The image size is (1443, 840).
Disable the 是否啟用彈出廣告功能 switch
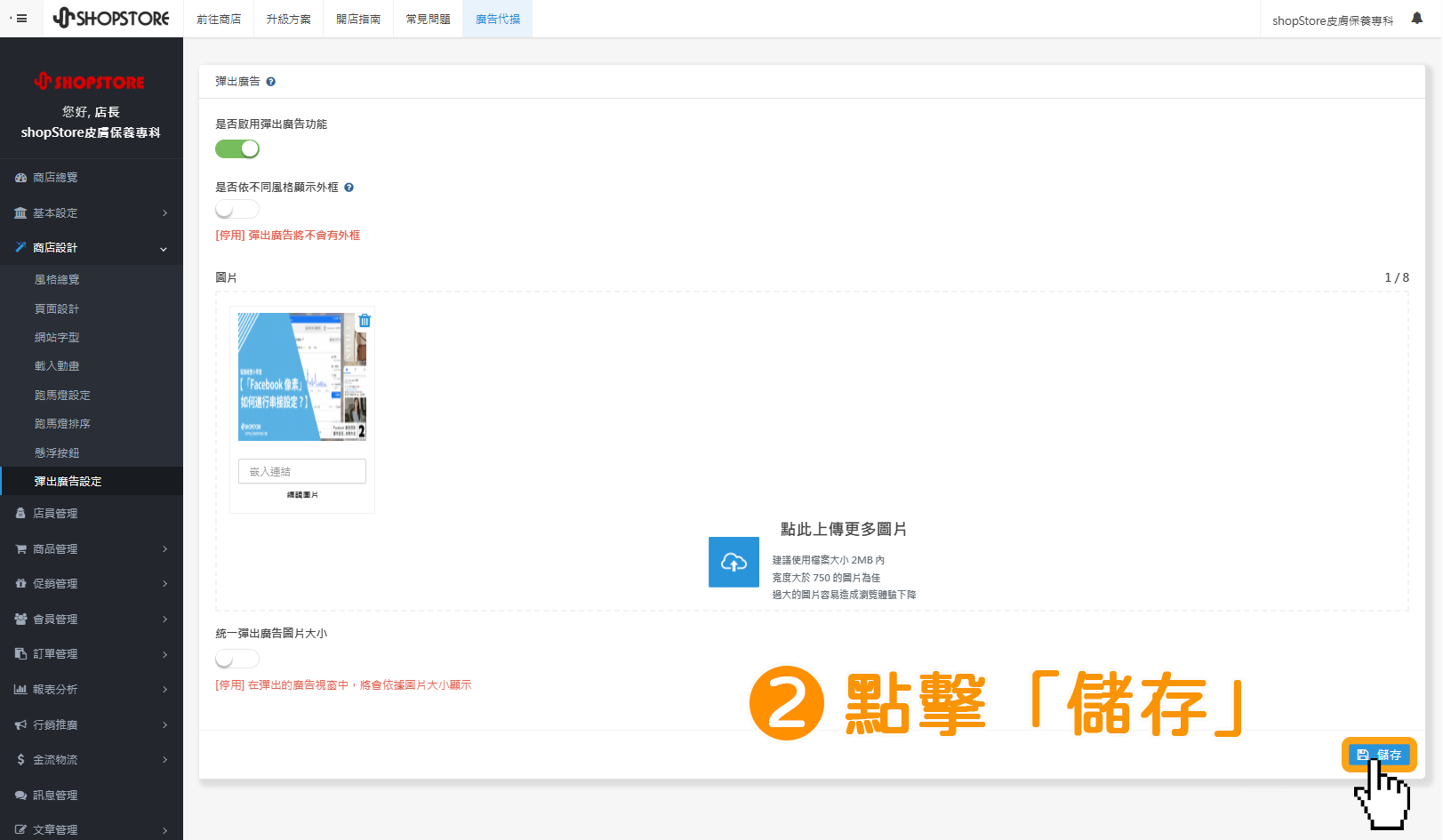click(237, 149)
